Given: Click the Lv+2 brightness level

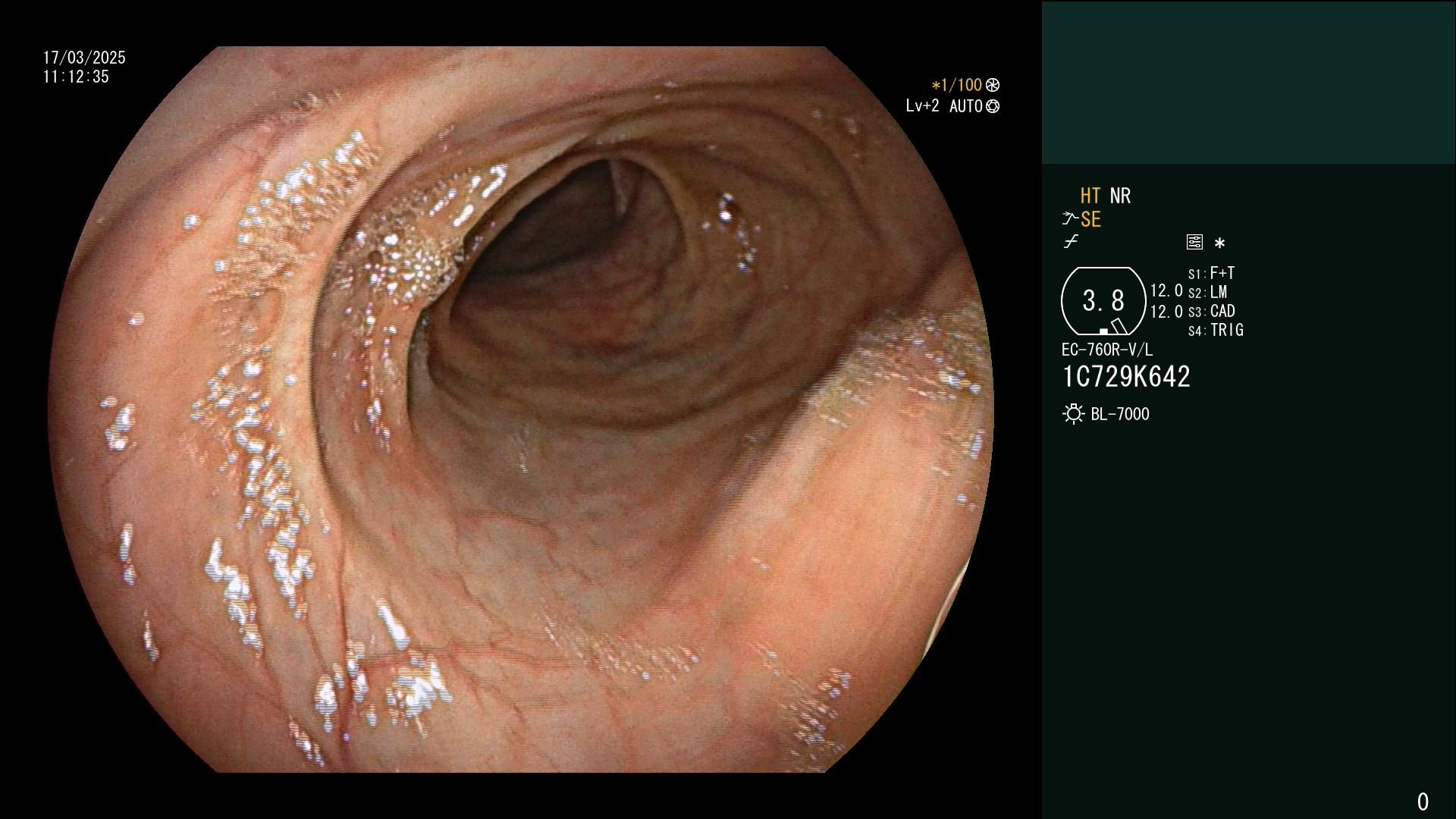Looking at the screenshot, I should tap(922, 106).
